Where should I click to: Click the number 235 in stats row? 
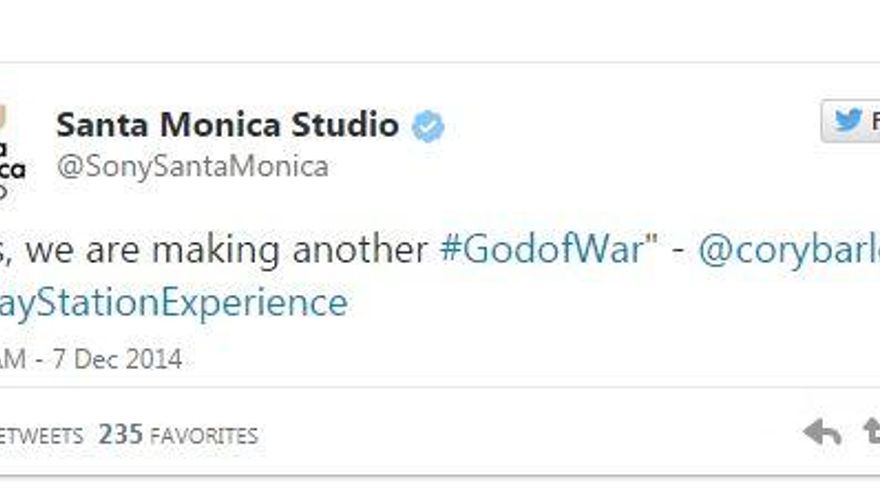(119, 435)
